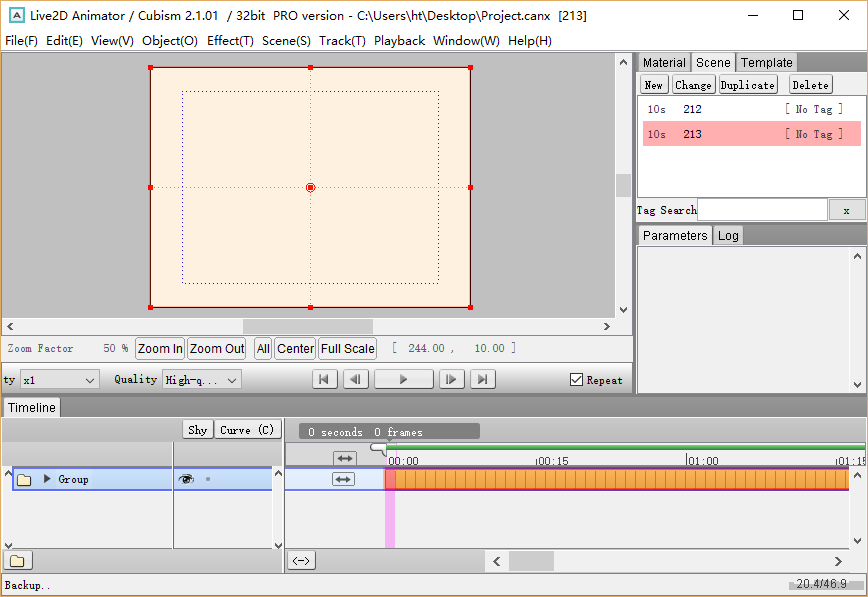This screenshot has height=597, width=868.
Task: Click canvas vertical scrollbar thumb
Action: [x=623, y=185]
